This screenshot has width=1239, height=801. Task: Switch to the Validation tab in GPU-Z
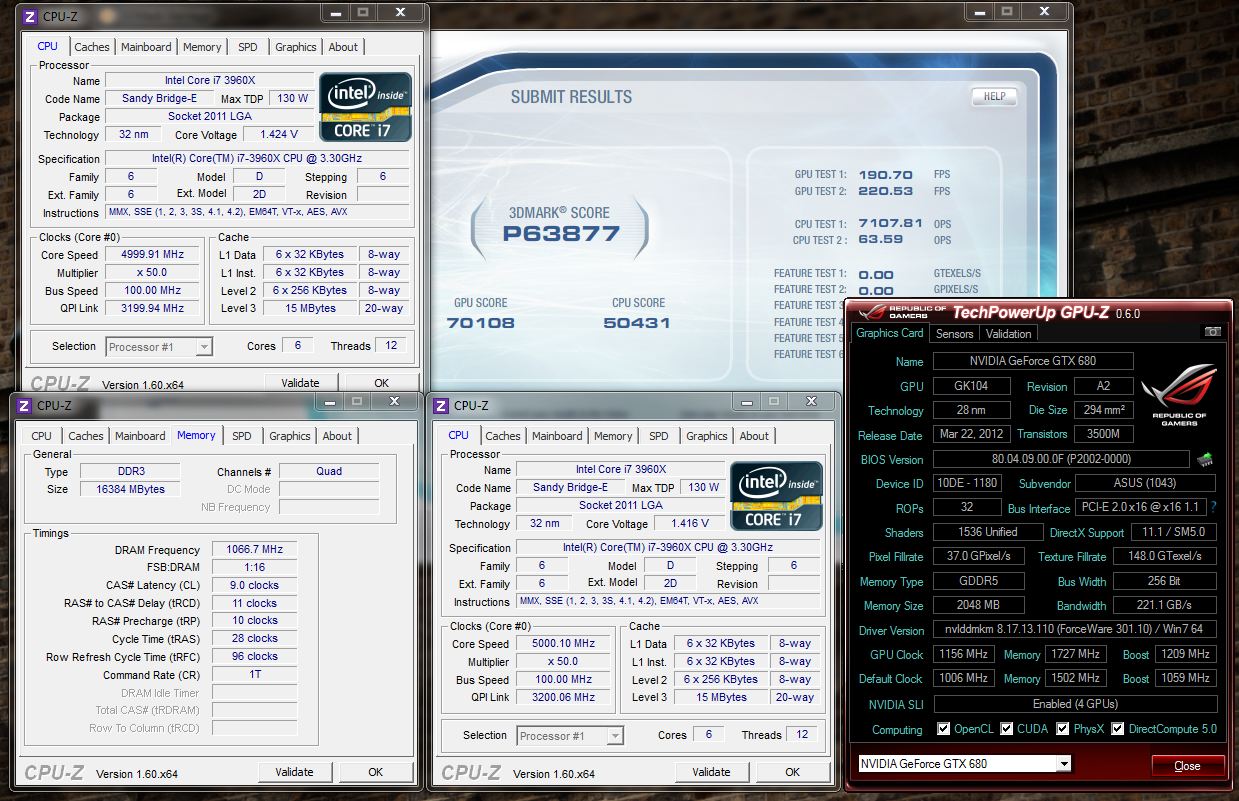point(1008,334)
